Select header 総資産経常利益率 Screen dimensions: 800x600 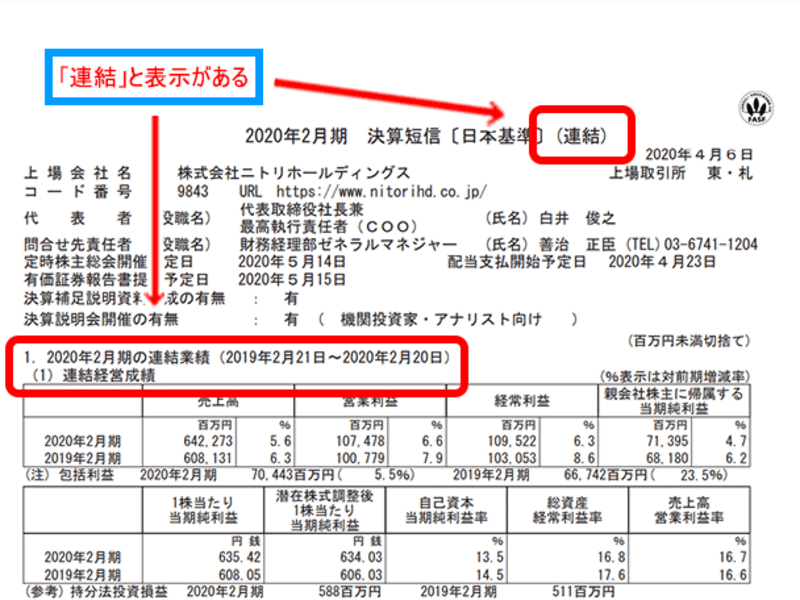(567, 510)
